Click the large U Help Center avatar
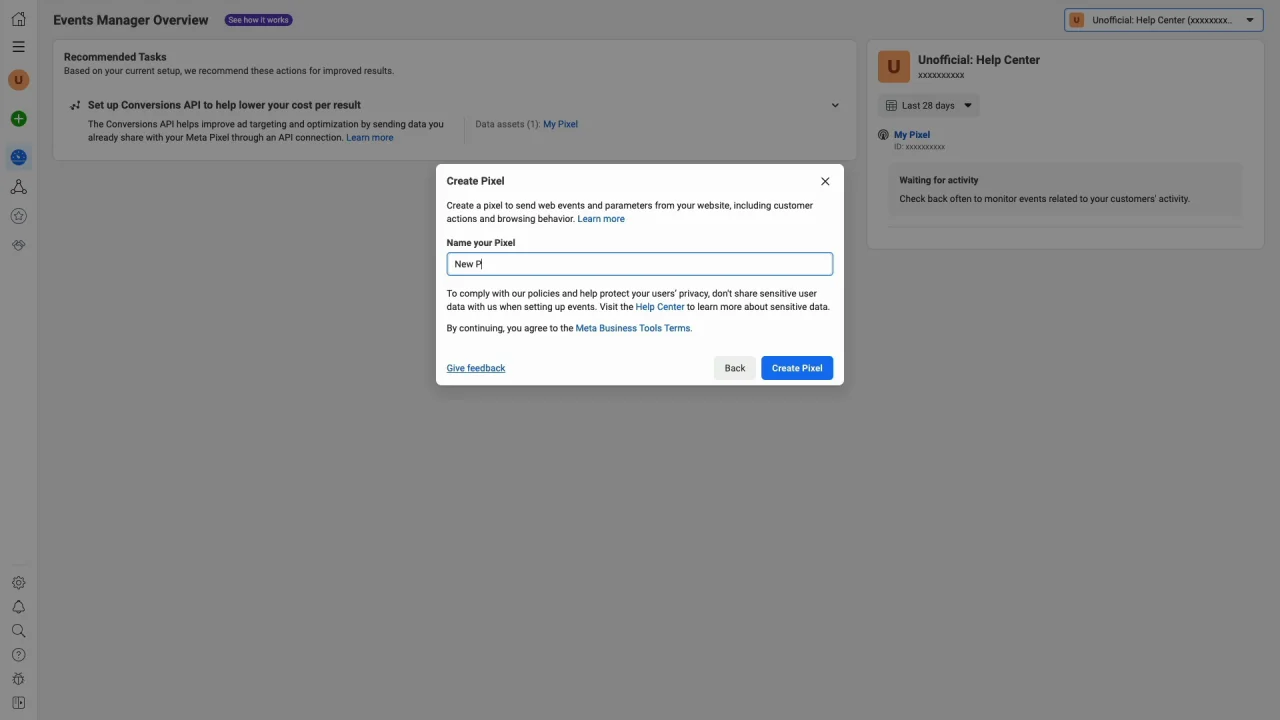This screenshot has height=720, width=1280. tap(894, 67)
